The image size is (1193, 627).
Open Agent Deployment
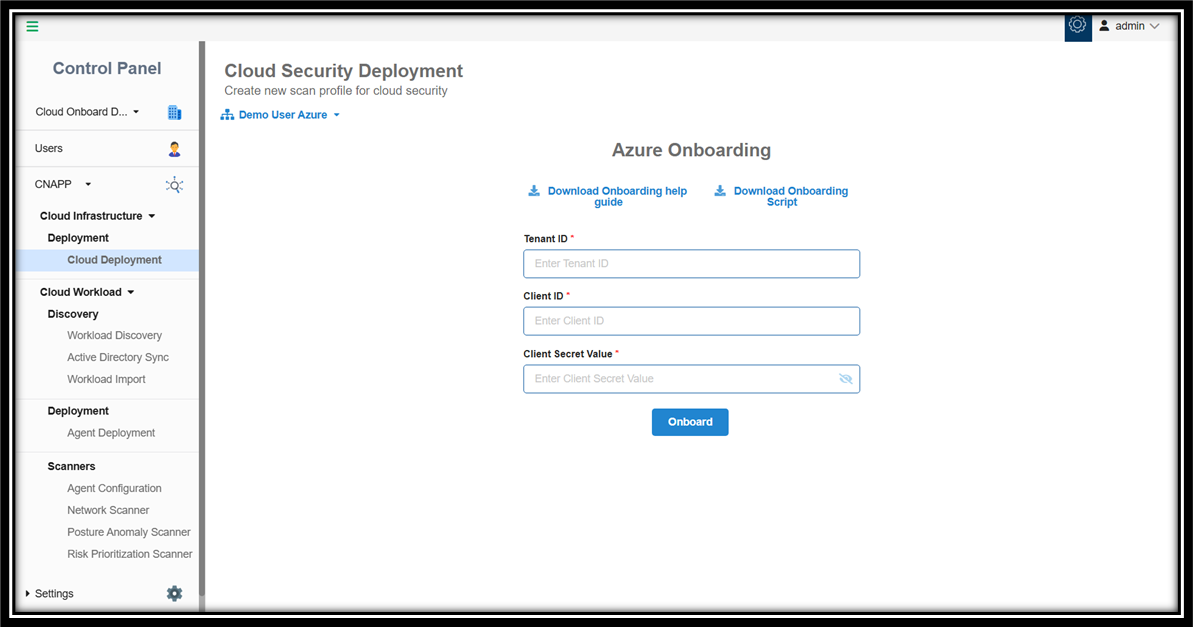(111, 433)
